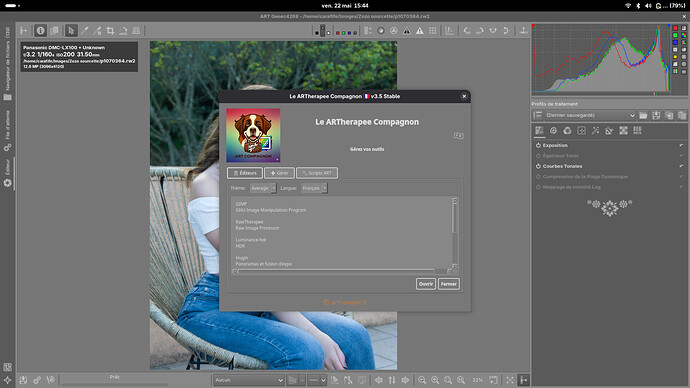Click next image arrow in bottom bar
690x388 pixels.
coord(405,380)
